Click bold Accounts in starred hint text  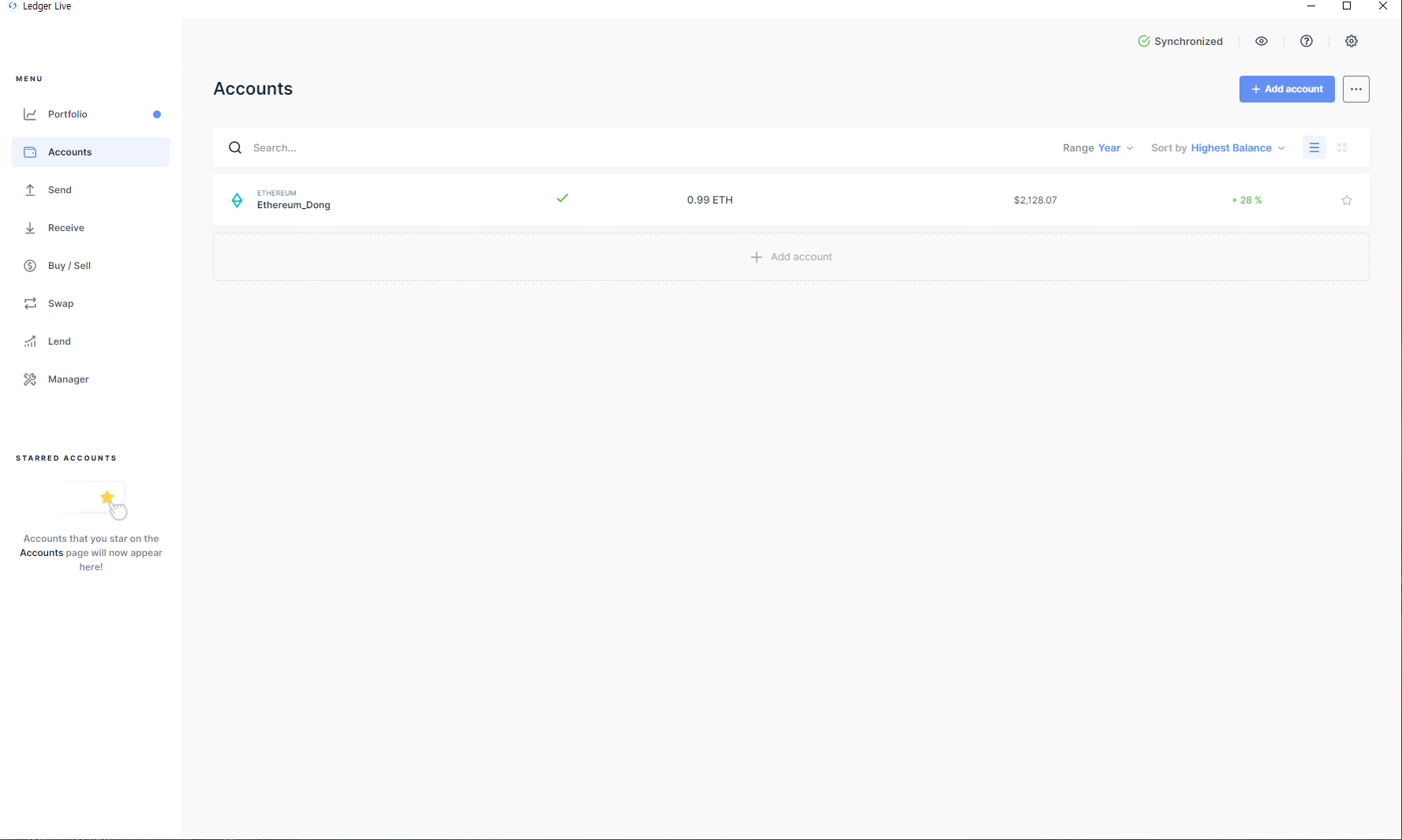coord(41,553)
